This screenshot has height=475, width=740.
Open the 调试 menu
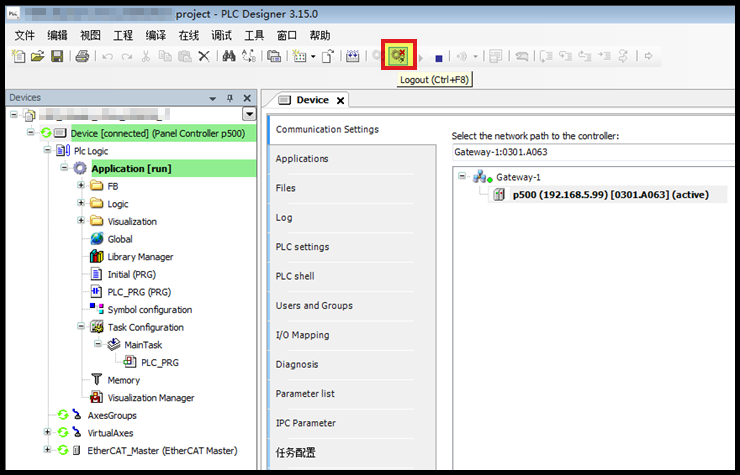tap(221, 35)
